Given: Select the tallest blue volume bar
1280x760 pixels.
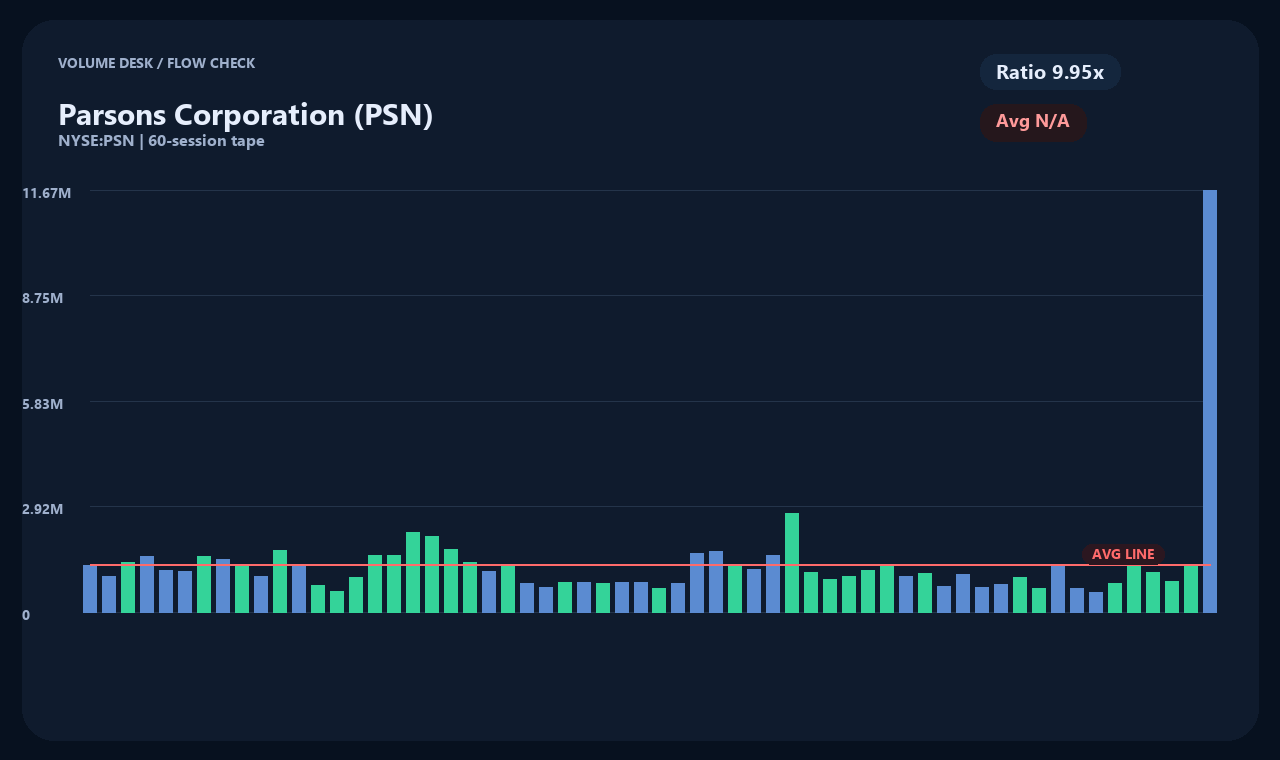Looking at the screenshot, I should [x=1210, y=401].
